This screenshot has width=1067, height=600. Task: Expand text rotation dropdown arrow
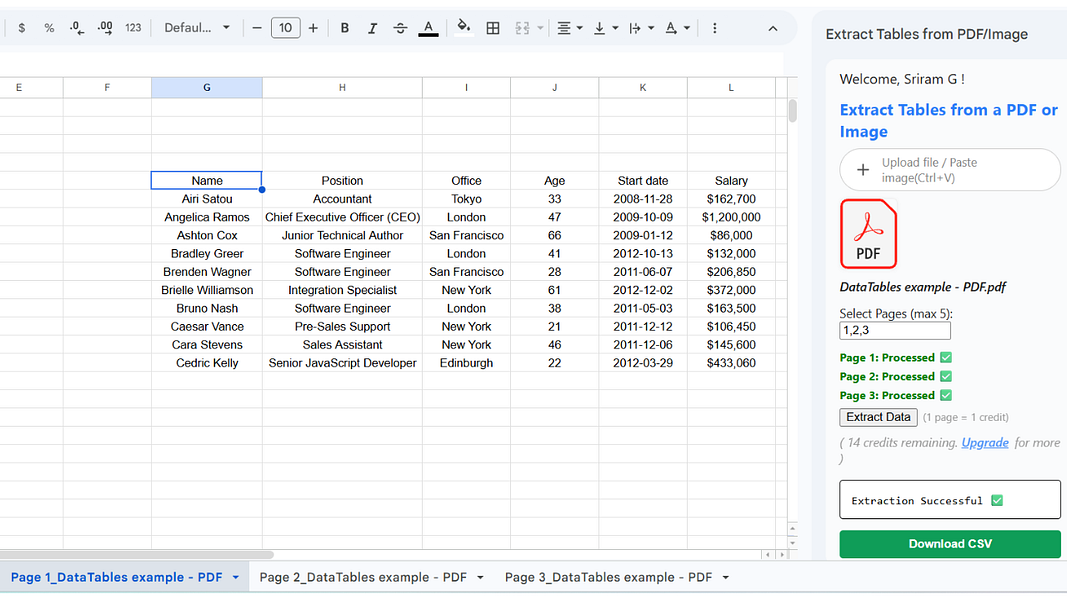click(x=687, y=28)
